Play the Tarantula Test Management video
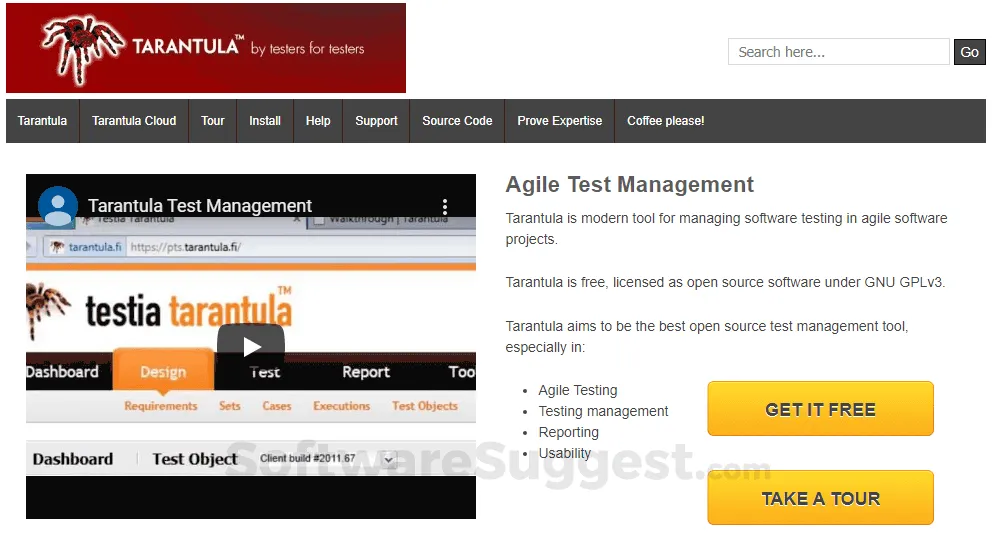 click(x=251, y=346)
